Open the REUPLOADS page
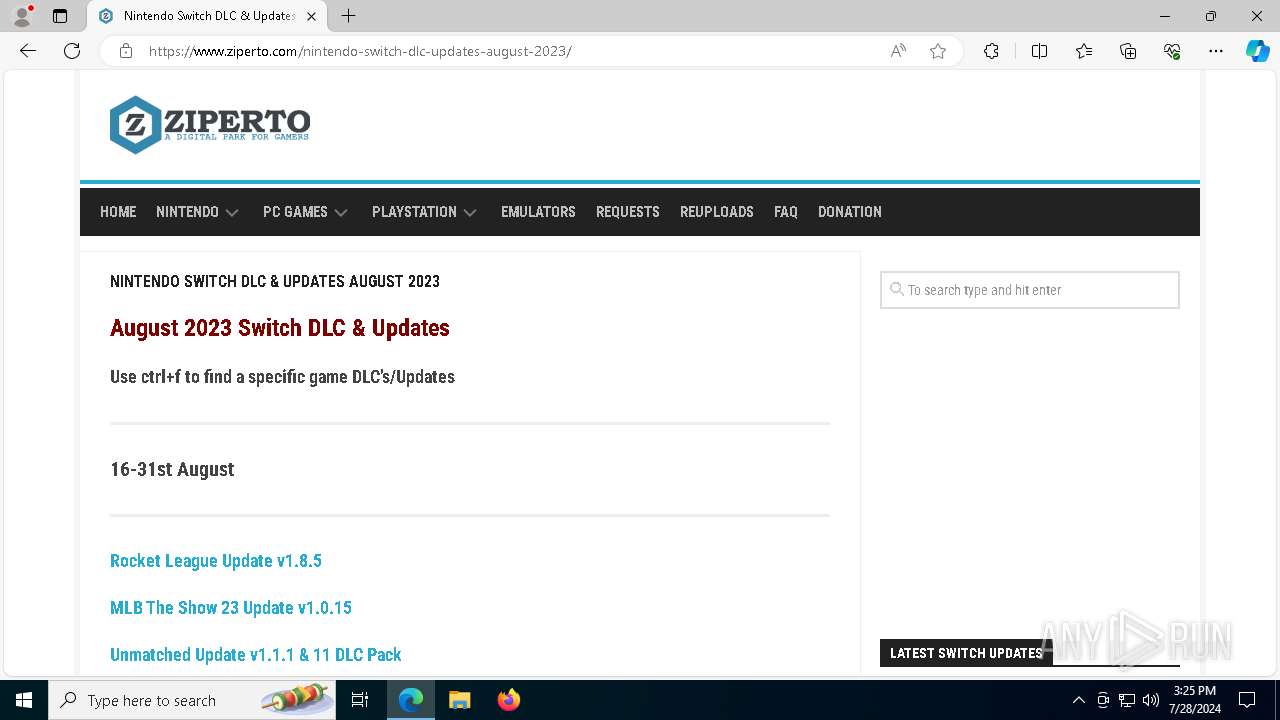1280x720 pixels. tap(717, 212)
